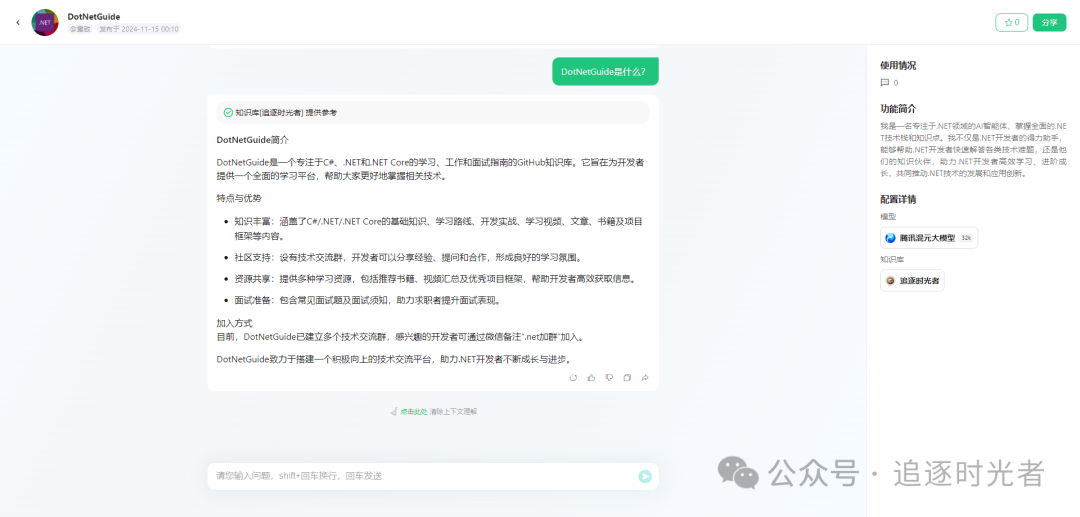Click the 模型 label in config details
This screenshot has height=517, width=1080.
pyautogui.click(x=887, y=216)
